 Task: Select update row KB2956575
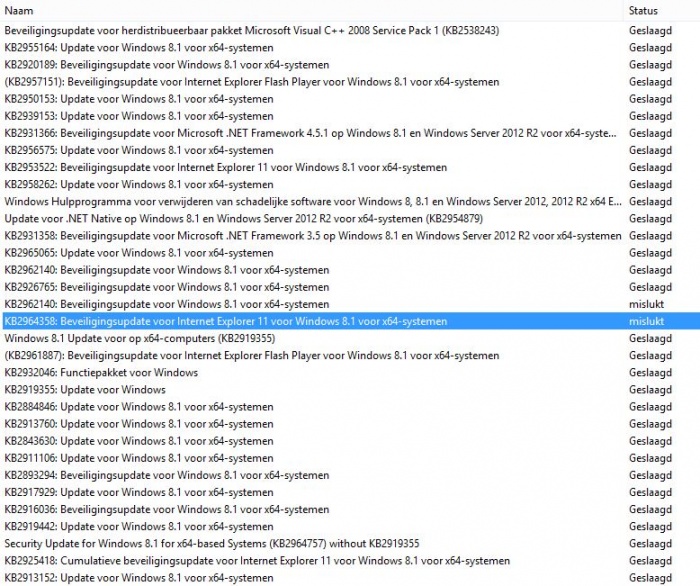(x=350, y=150)
